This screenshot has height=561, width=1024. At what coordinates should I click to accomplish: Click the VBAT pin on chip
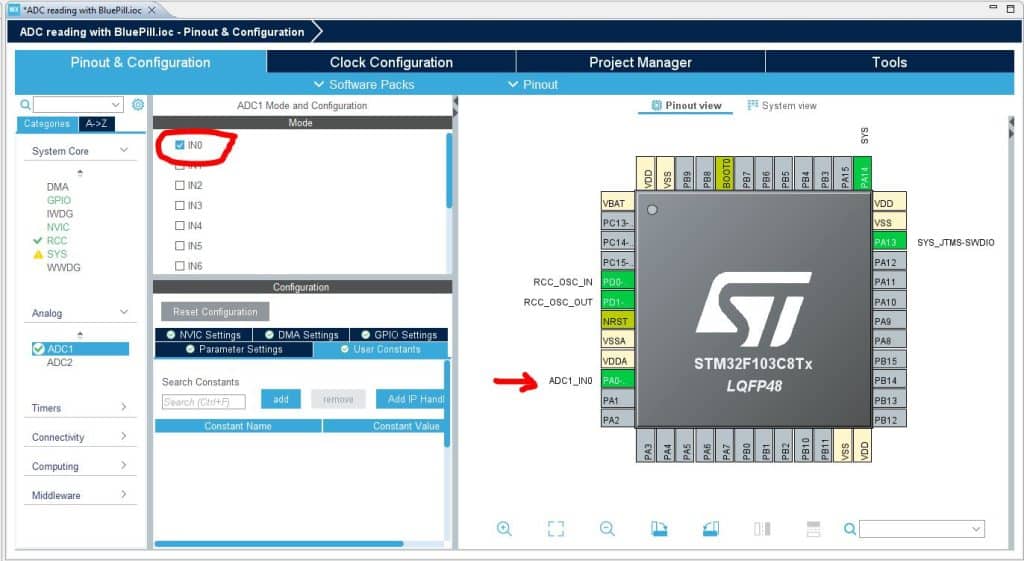pos(617,203)
